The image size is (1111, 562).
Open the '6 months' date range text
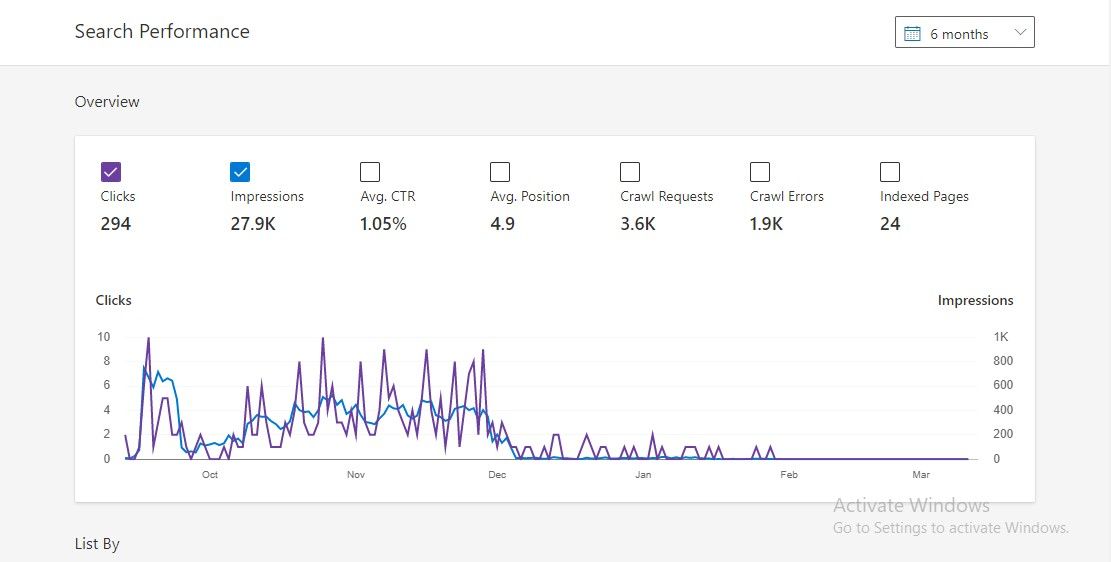click(958, 34)
